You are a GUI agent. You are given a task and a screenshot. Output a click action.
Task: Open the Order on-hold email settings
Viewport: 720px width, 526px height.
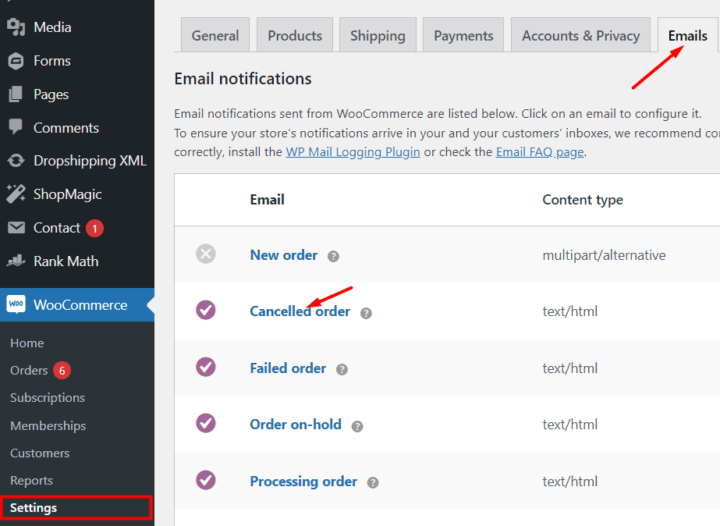point(296,425)
